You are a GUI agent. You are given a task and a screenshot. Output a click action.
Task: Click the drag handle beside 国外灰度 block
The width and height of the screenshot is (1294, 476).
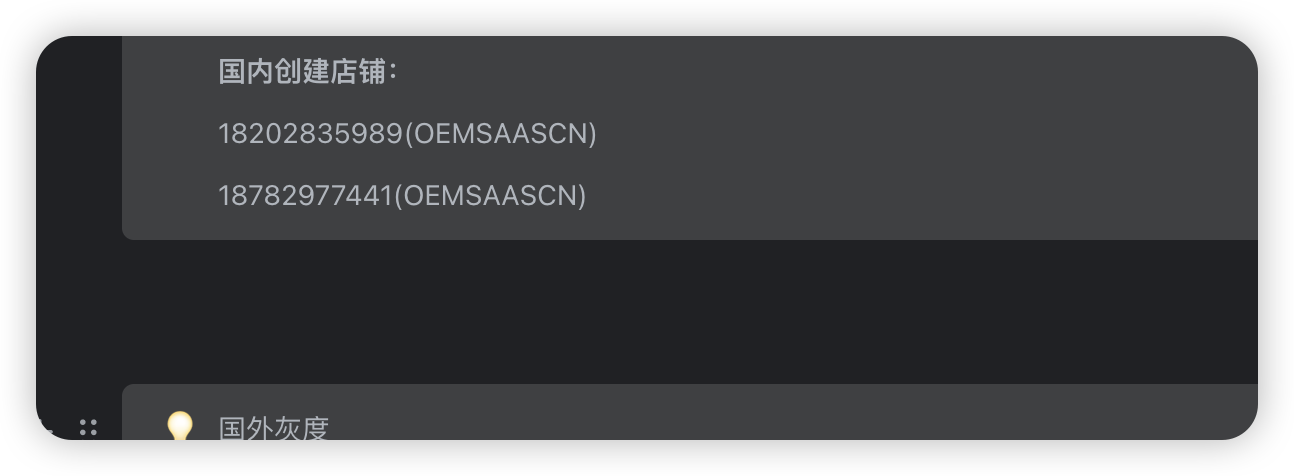(x=88, y=427)
